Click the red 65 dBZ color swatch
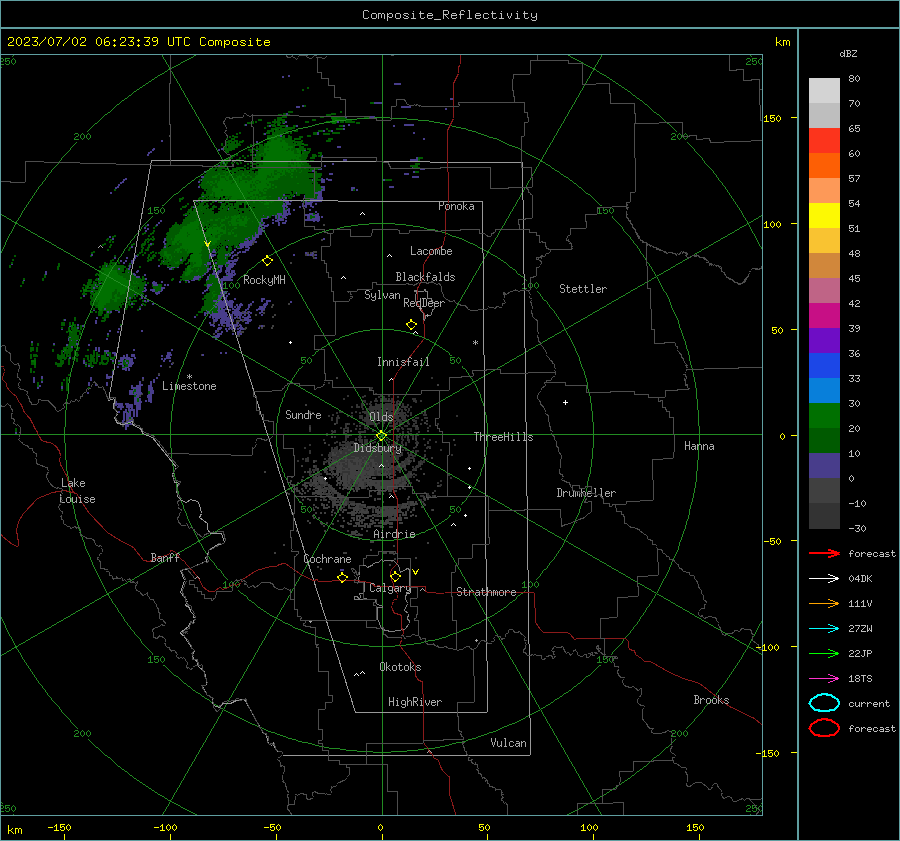The width and height of the screenshot is (900, 841). pyautogui.click(x=824, y=141)
